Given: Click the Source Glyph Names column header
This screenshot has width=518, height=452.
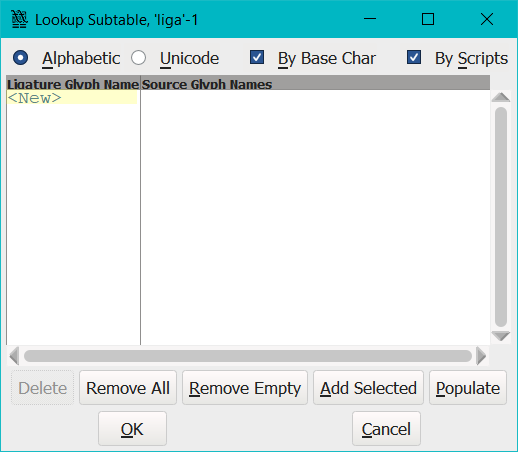Looking at the screenshot, I should click(315, 83).
